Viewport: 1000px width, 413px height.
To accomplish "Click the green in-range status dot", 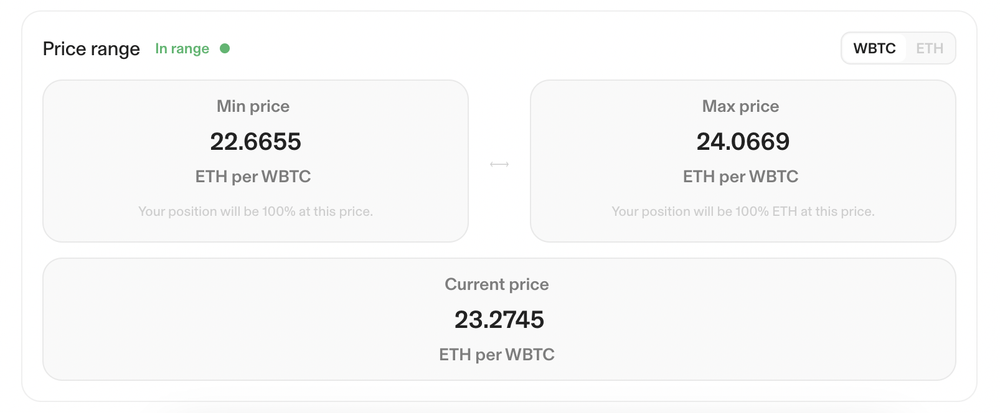I will pos(225,48).
